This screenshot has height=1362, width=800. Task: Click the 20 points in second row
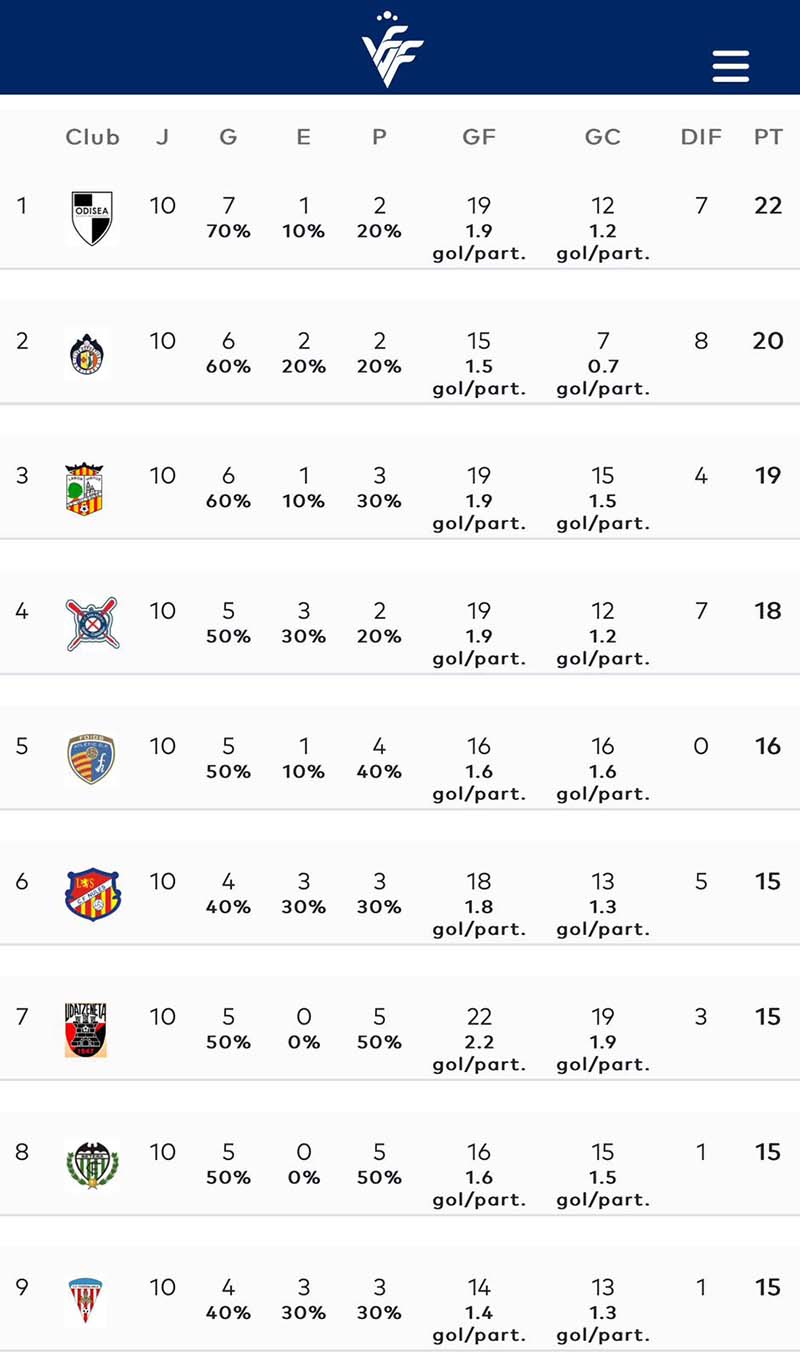pos(768,340)
